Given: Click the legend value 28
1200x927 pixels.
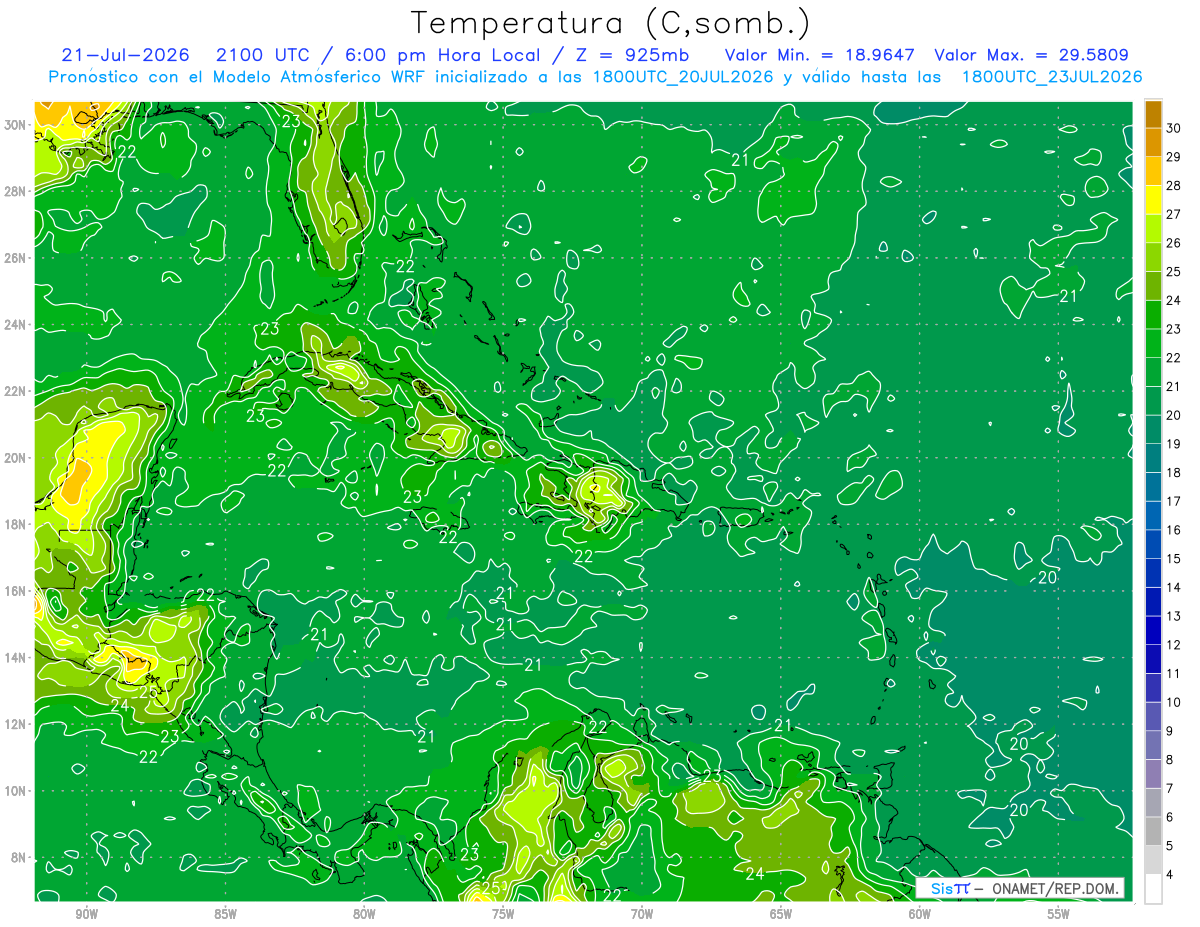Looking at the screenshot, I should tap(1174, 185).
